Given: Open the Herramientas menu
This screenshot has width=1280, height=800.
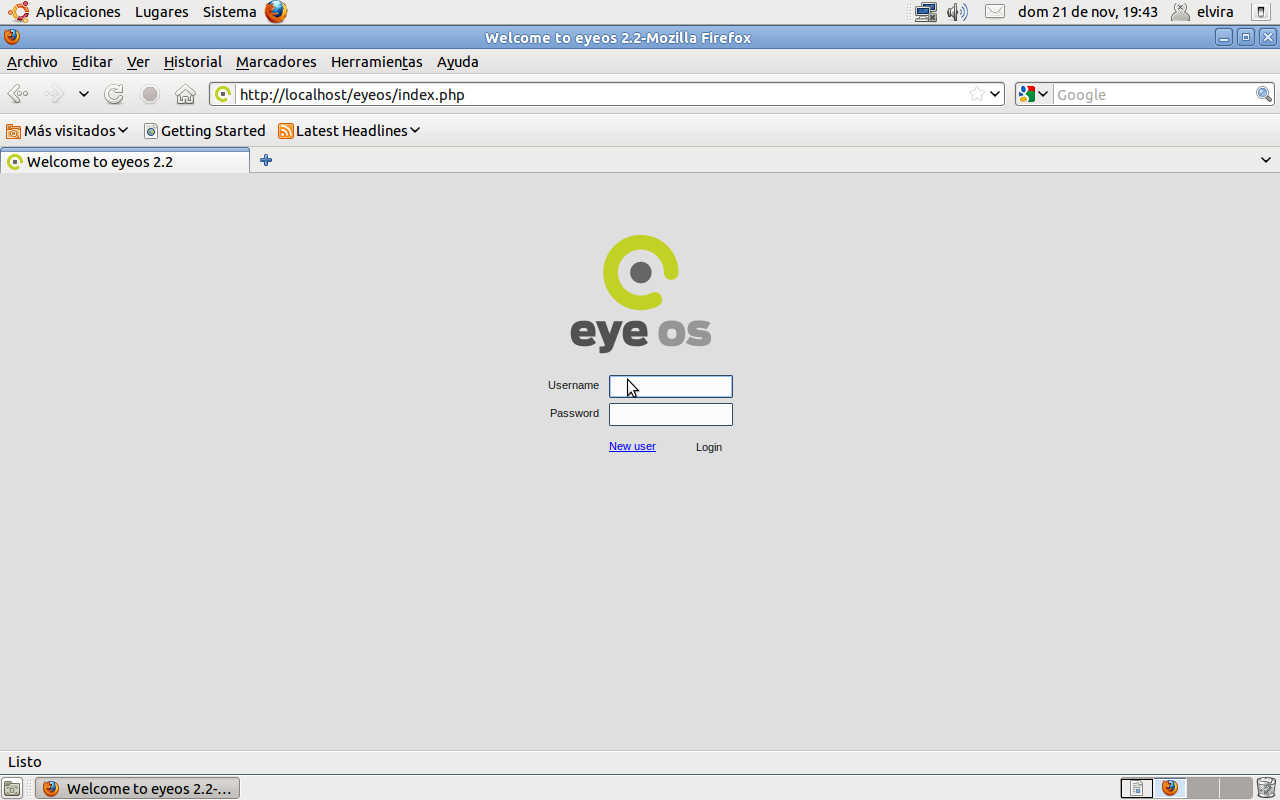Looking at the screenshot, I should pos(376,62).
